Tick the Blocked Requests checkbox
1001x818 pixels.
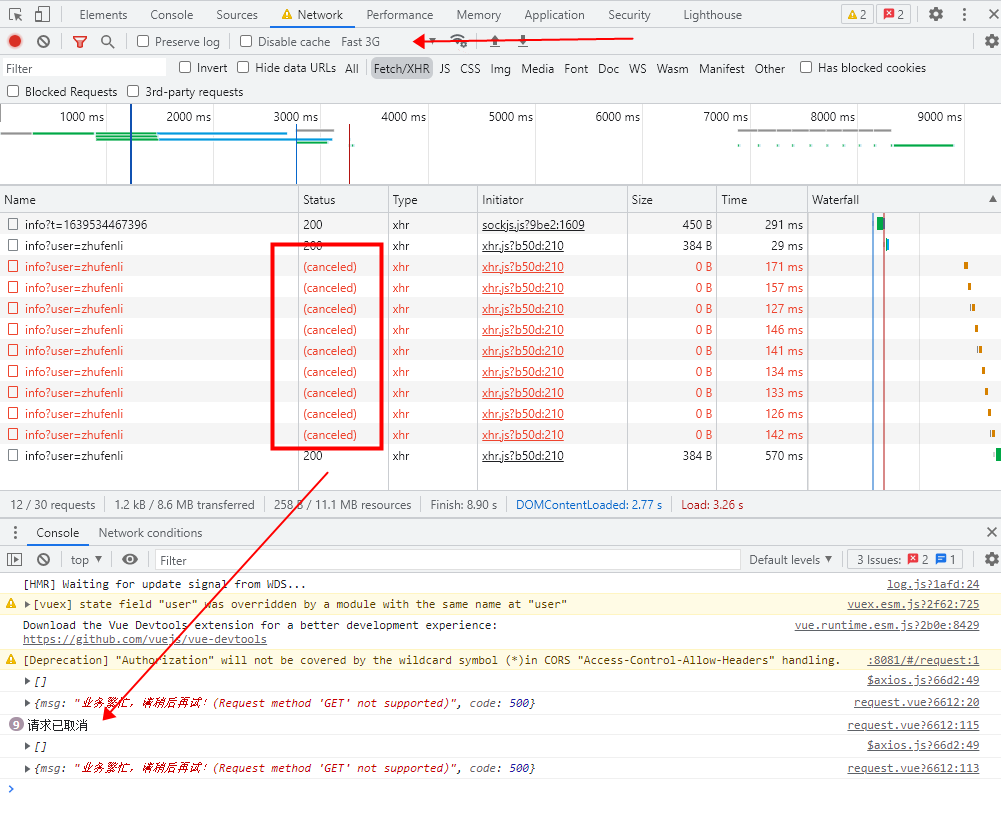coord(13,92)
